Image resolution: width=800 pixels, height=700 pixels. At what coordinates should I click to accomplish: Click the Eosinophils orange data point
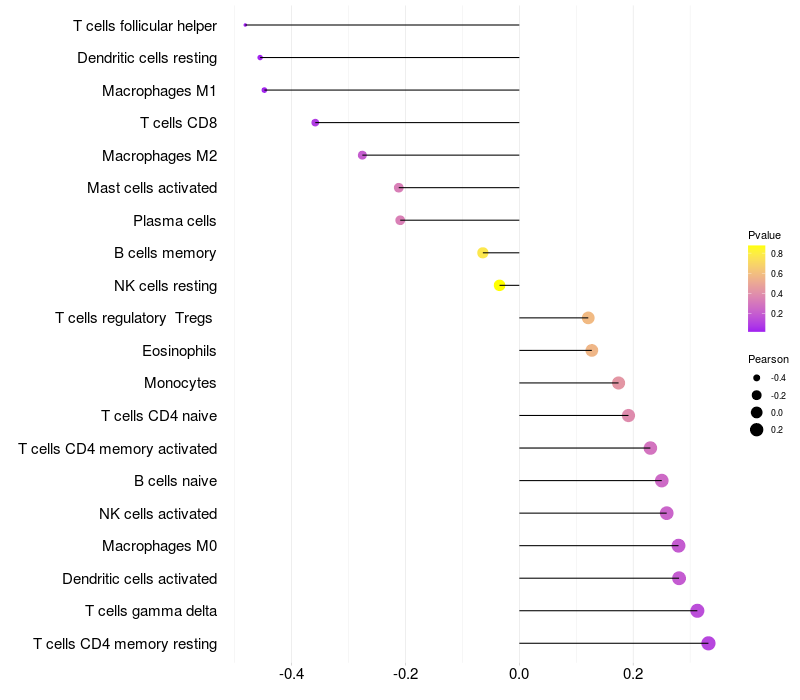(592, 351)
